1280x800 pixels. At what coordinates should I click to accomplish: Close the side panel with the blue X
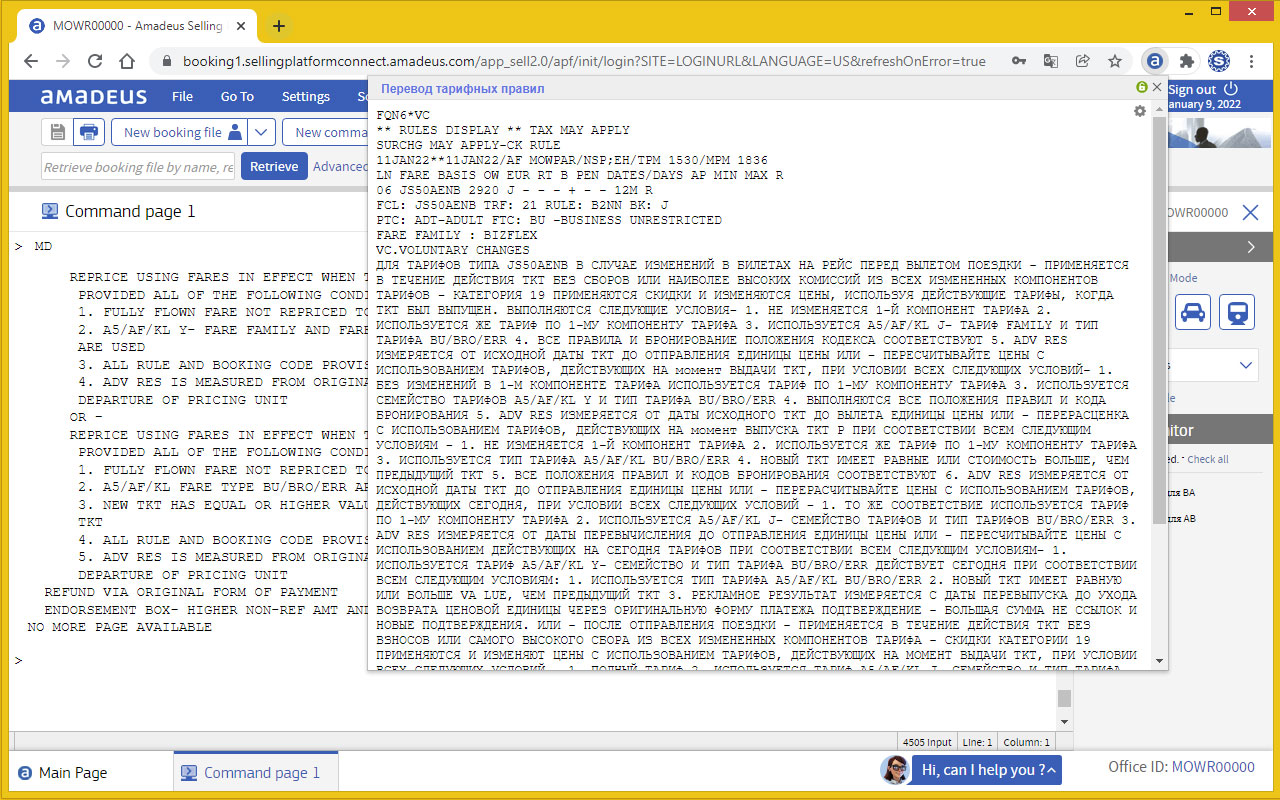click(1250, 212)
